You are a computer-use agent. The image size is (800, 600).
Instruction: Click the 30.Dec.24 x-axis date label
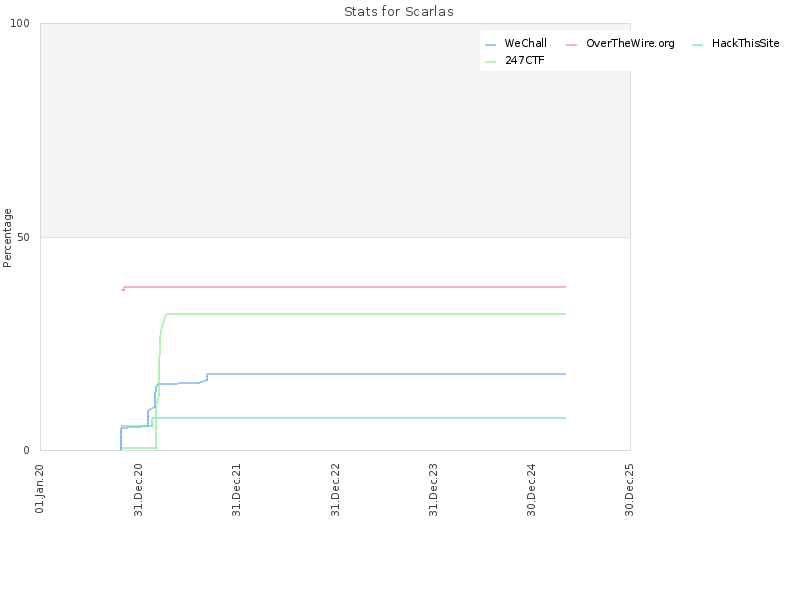[531, 490]
